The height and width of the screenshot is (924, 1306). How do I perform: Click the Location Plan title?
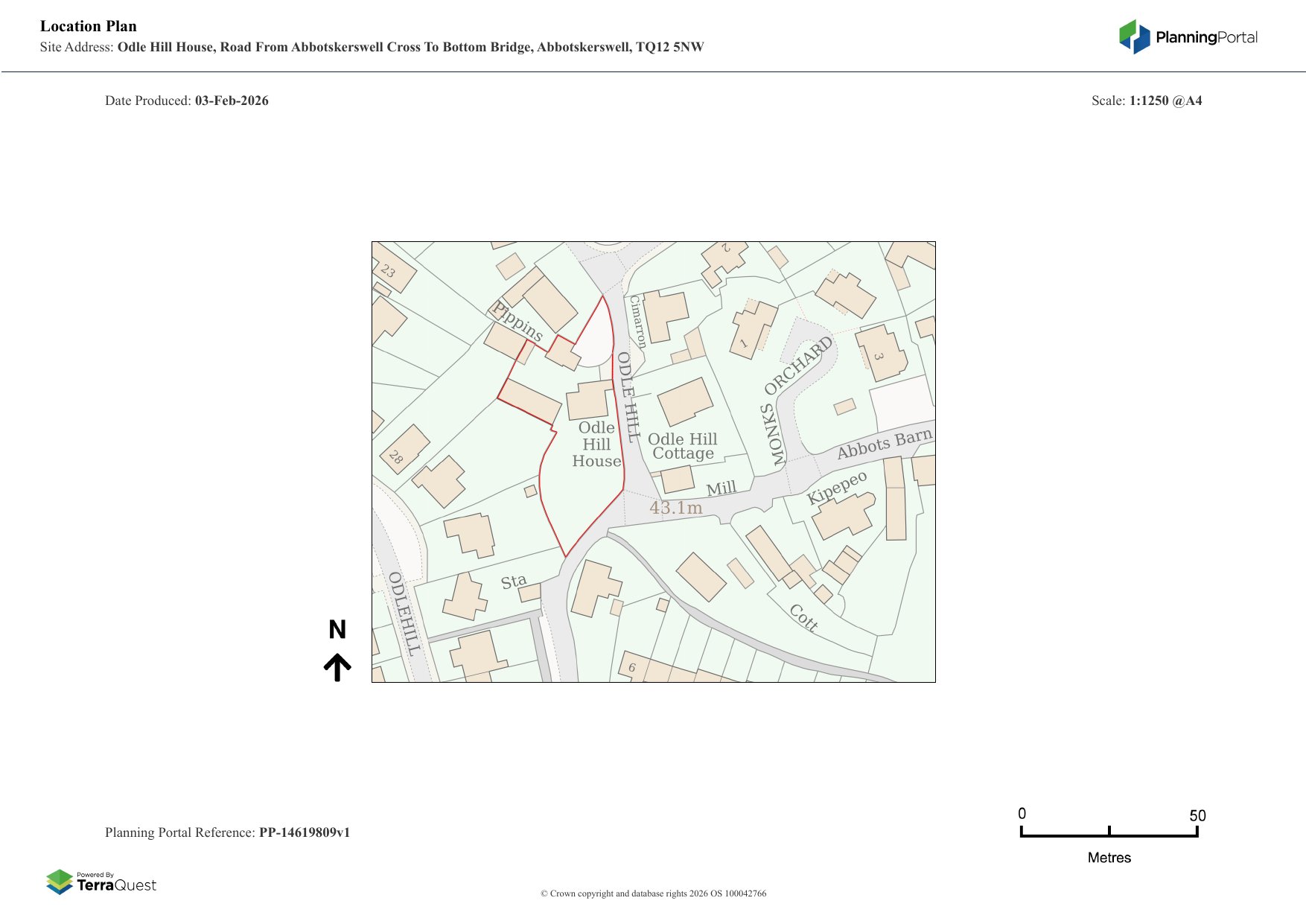89,26
